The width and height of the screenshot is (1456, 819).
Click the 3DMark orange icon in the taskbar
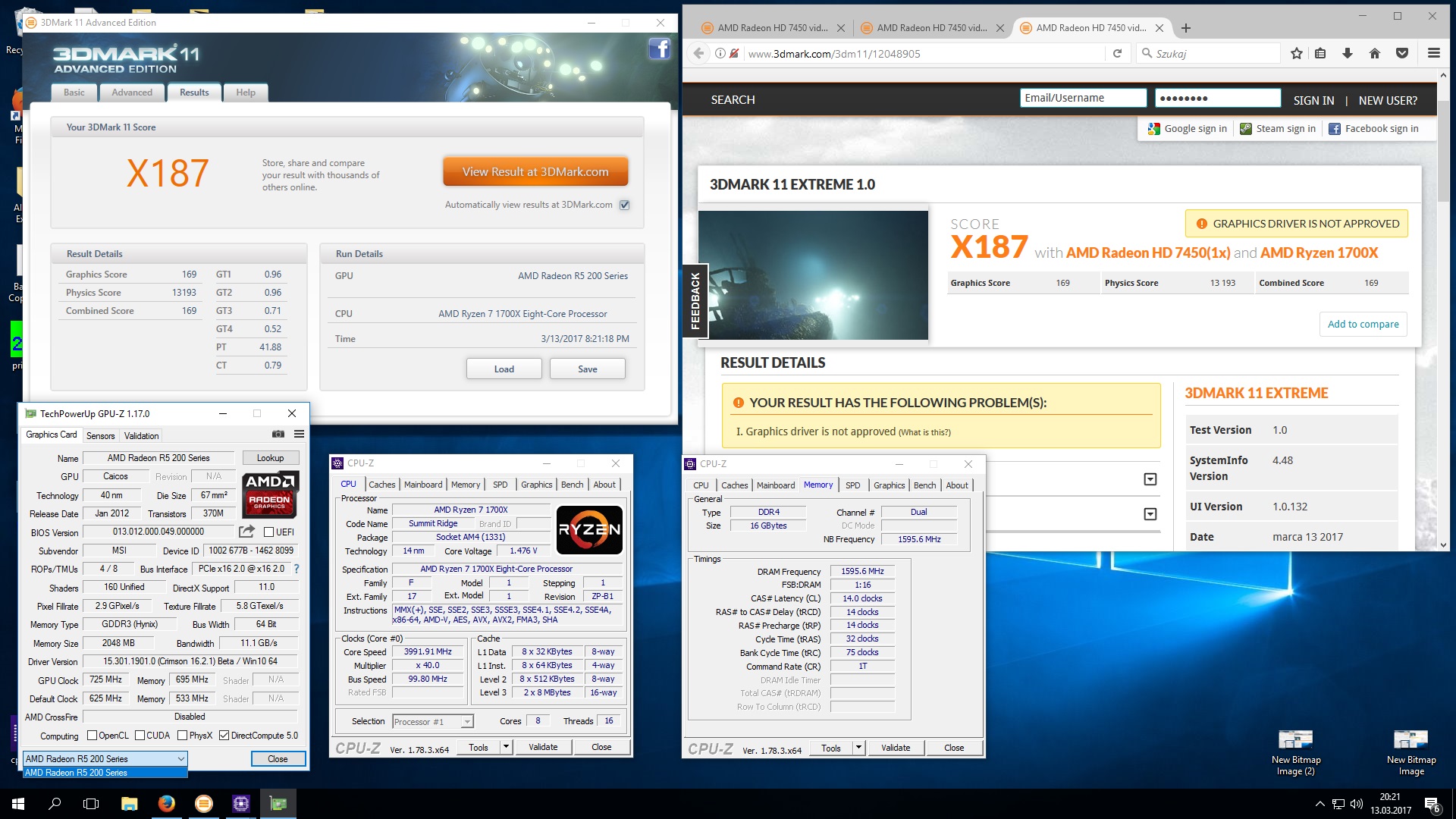pyautogui.click(x=204, y=804)
